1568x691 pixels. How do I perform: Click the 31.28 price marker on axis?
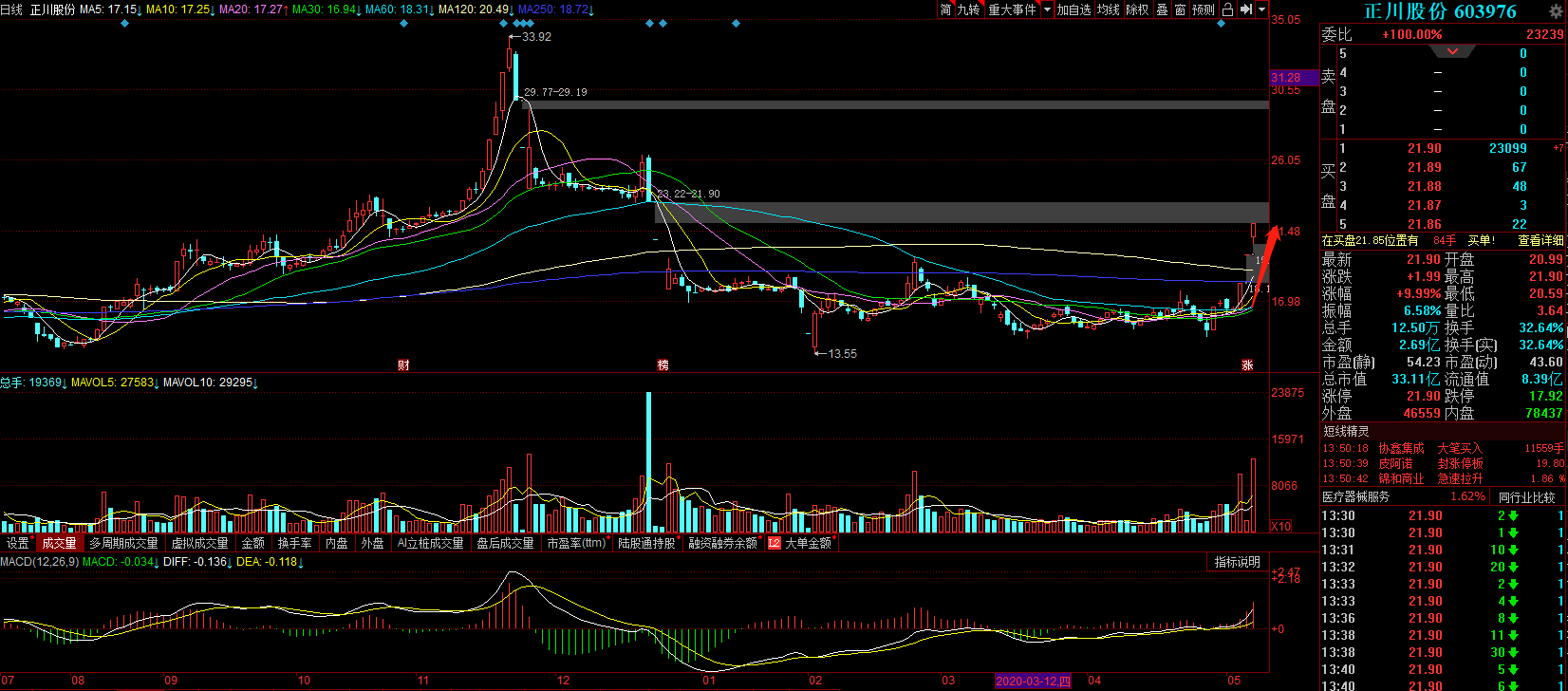click(x=1294, y=77)
